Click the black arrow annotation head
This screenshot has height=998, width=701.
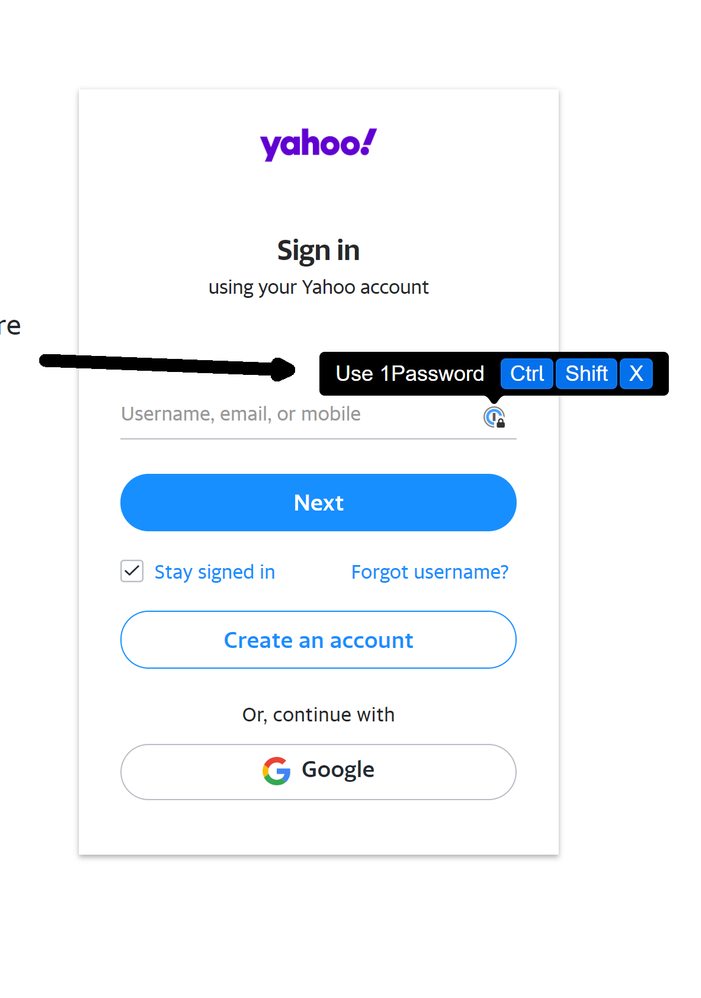285,370
